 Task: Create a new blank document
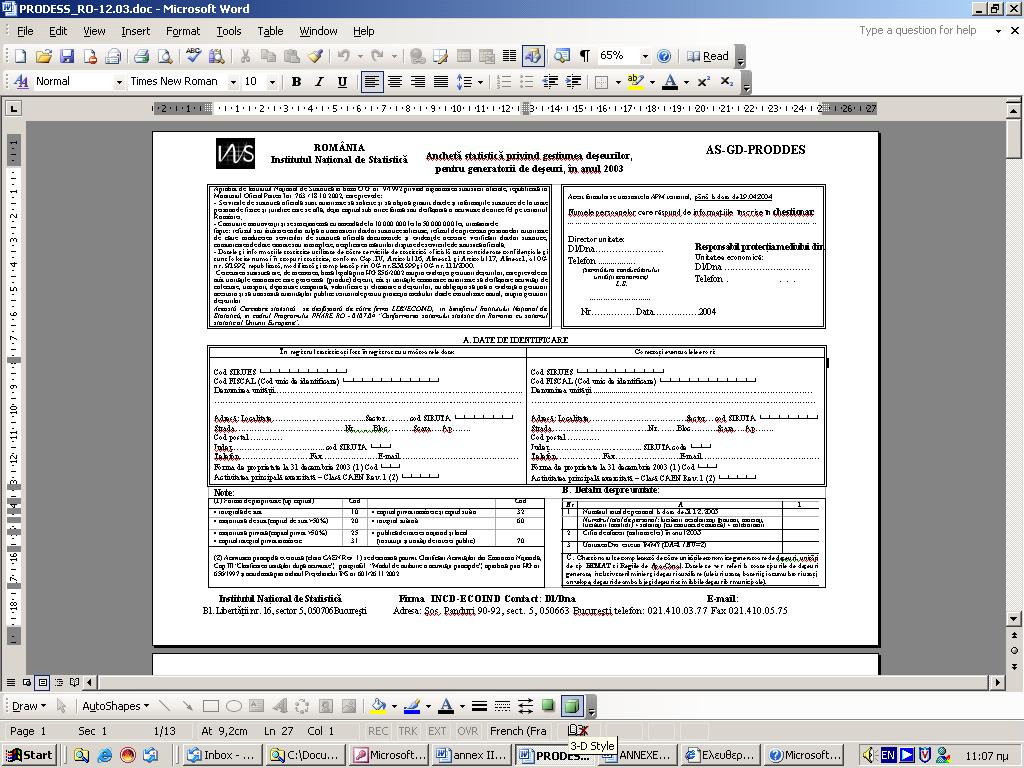pos(20,56)
